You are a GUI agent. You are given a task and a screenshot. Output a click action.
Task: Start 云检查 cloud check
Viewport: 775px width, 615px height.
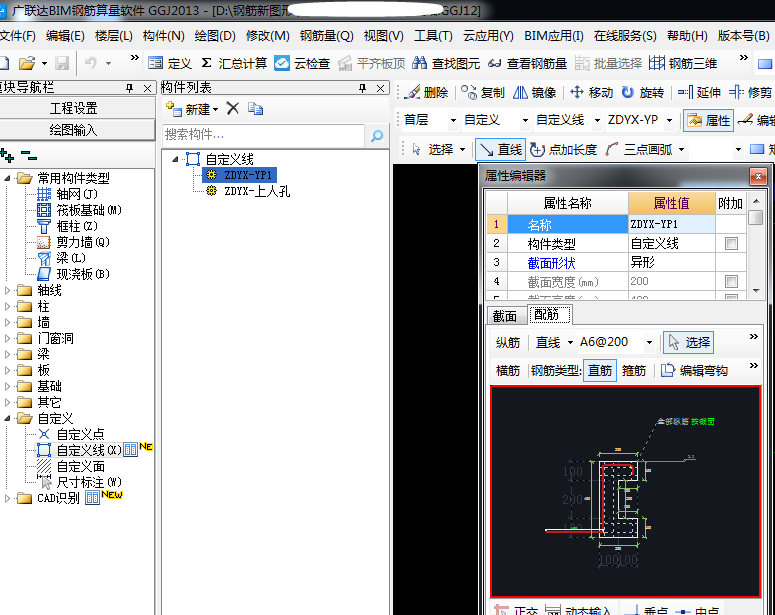[302, 63]
